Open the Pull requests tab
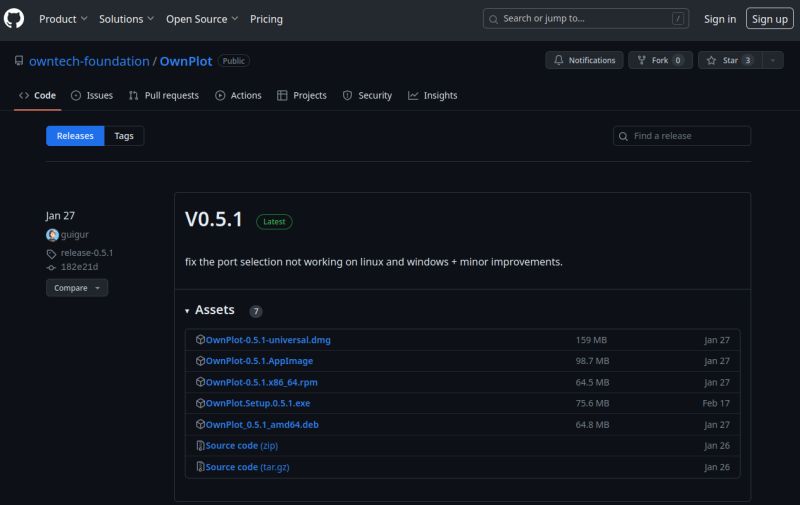Viewport: 800px width, 505px height. pyautogui.click(x=164, y=95)
